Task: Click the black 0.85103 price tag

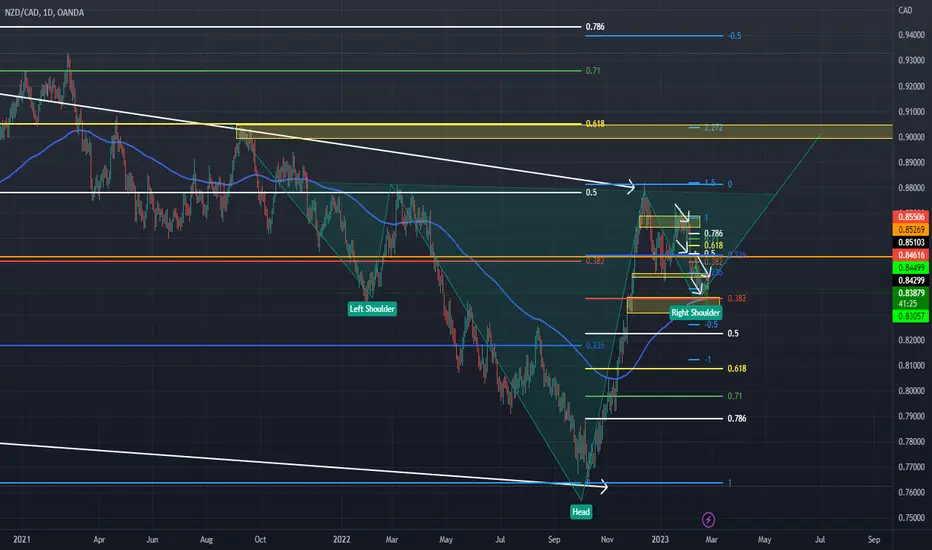Action: [x=911, y=242]
